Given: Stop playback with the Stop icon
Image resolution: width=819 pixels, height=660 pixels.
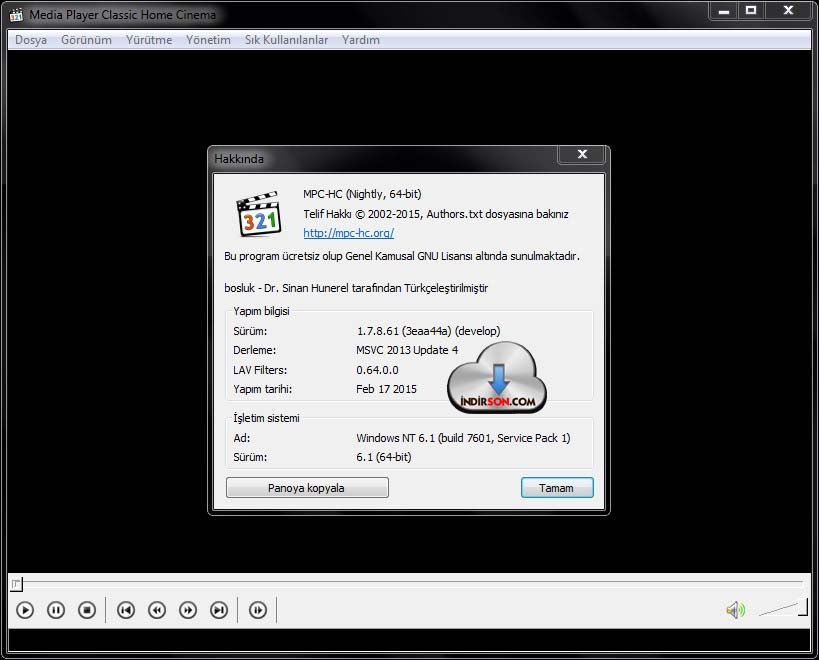Looking at the screenshot, I should pos(87,610).
